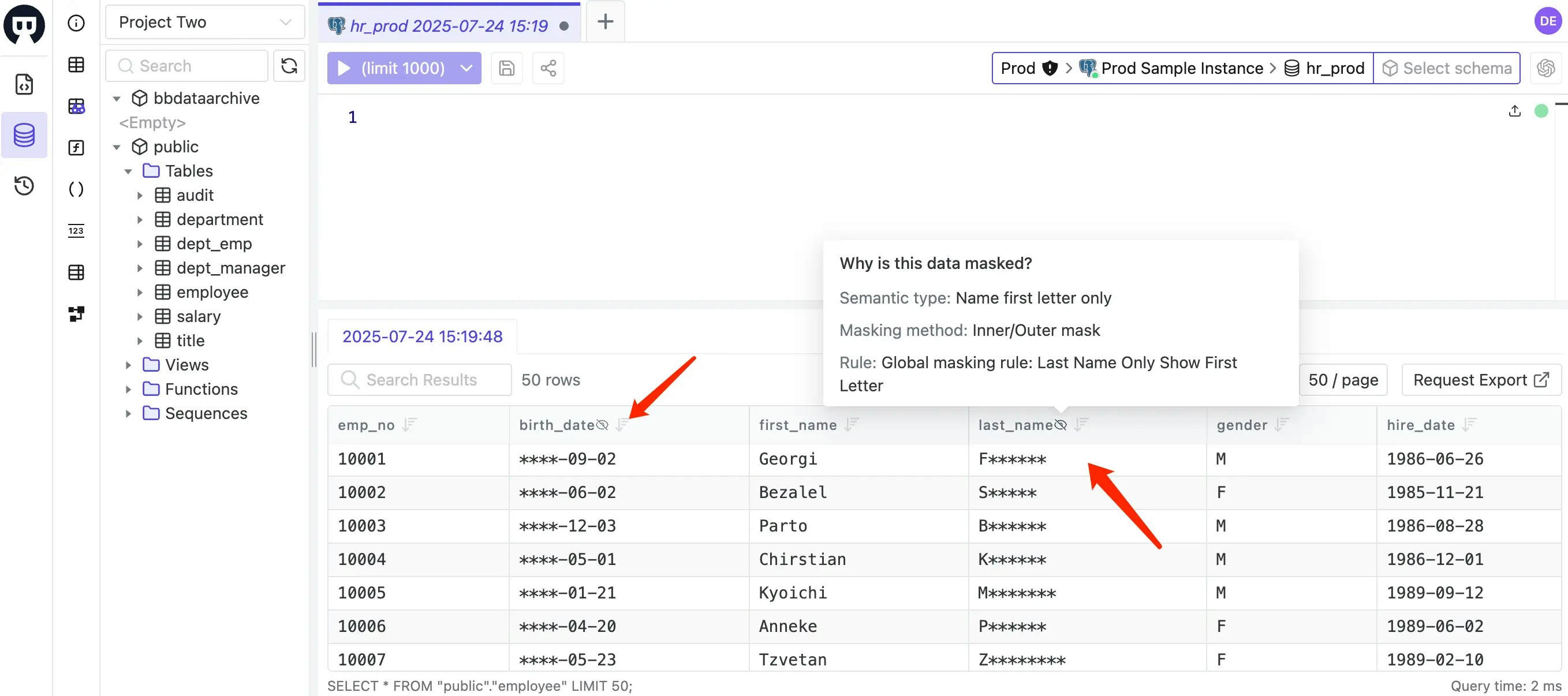Viewport: 1568px width, 696px height.
Task: Click the refresh schema icon
Action: pos(289,66)
